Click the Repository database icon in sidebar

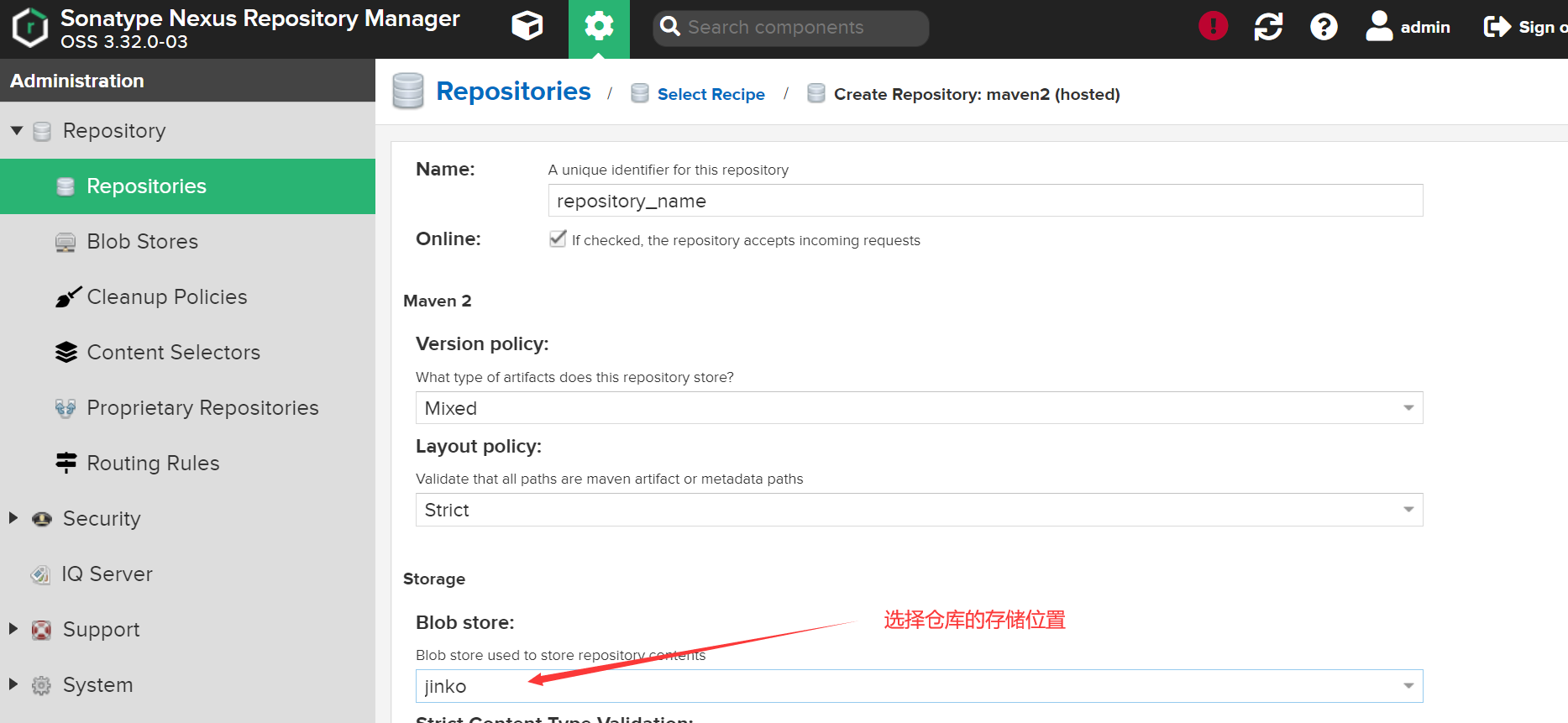tap(42, 131)
